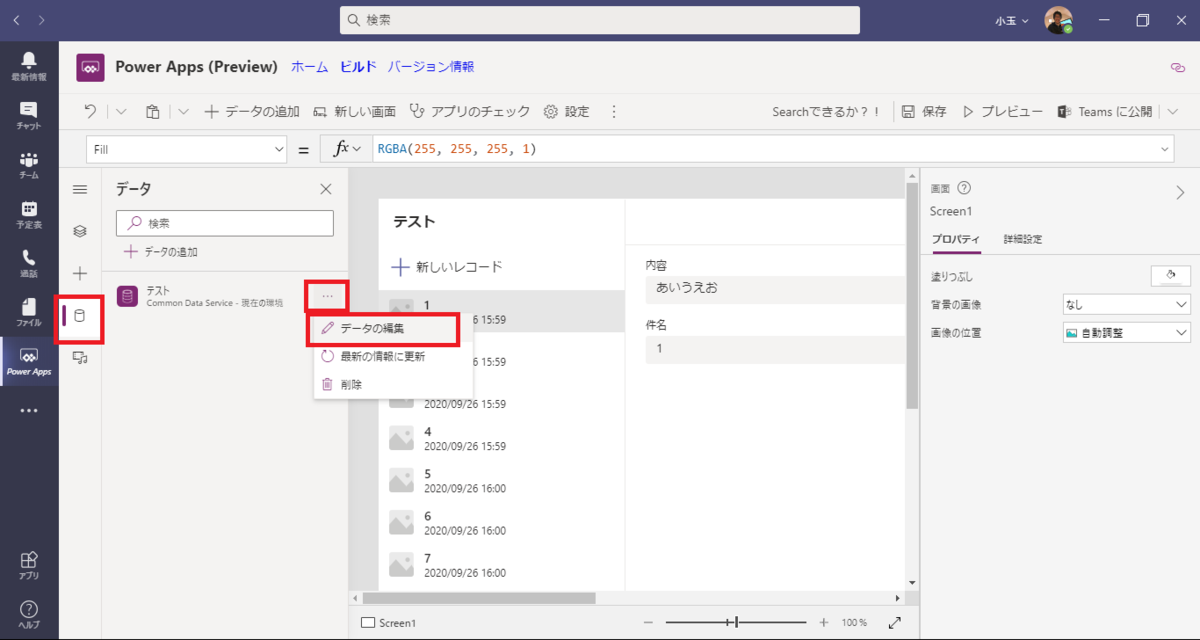Open 設定 from the toolbar
The width and height of the screenshot is (1200, 640).
click(x=566, y=111)
